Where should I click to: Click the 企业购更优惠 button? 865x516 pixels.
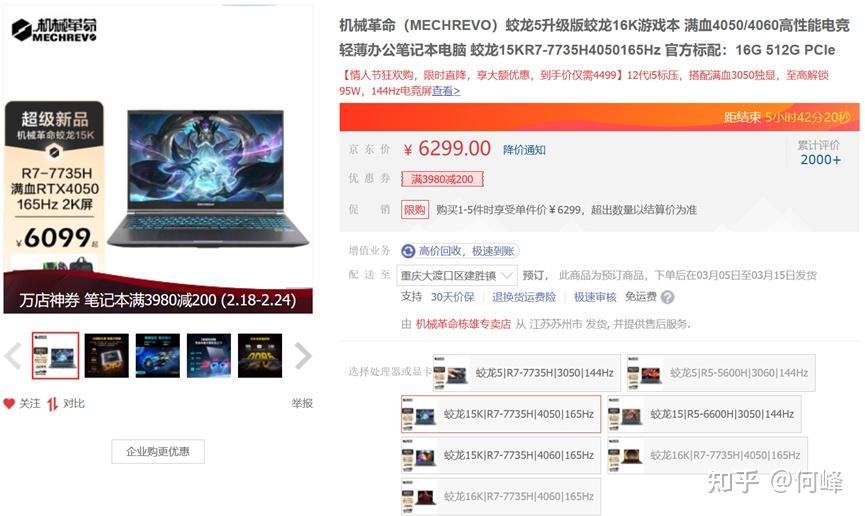(158, 451)
